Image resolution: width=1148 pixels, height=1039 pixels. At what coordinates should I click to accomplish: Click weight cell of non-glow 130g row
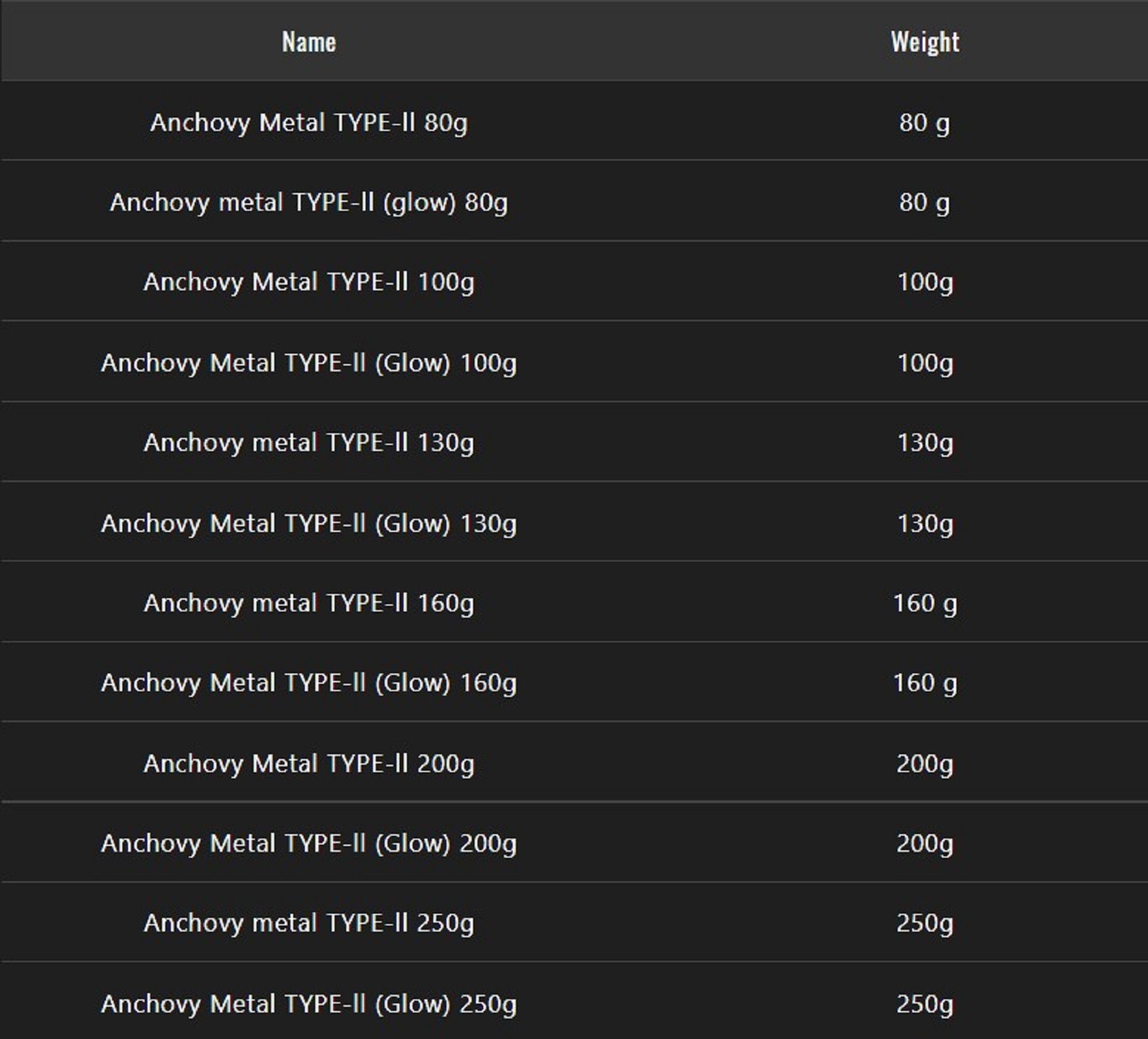(925, 443)
